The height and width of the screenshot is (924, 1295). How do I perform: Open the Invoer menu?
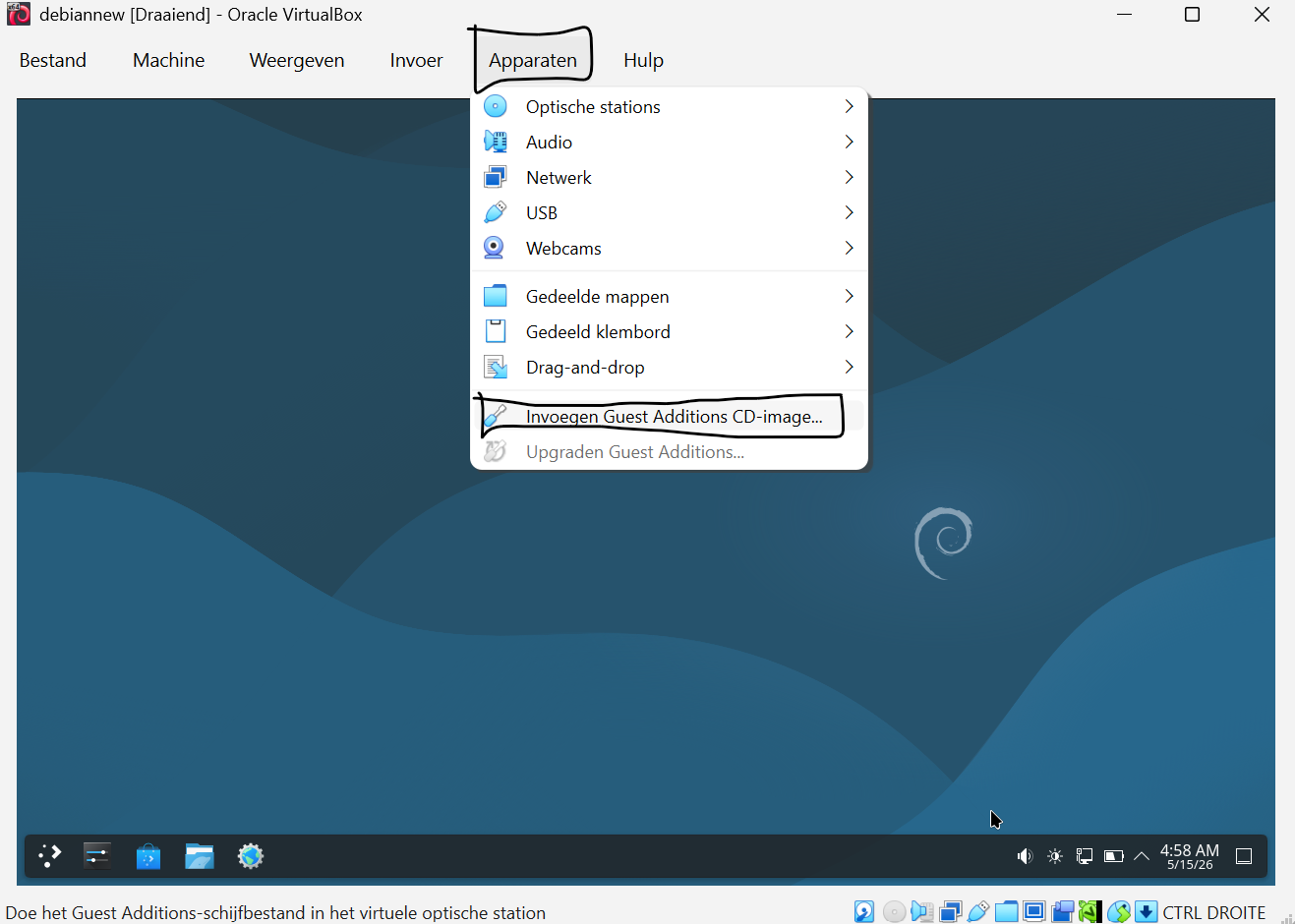tap(416, 60)
